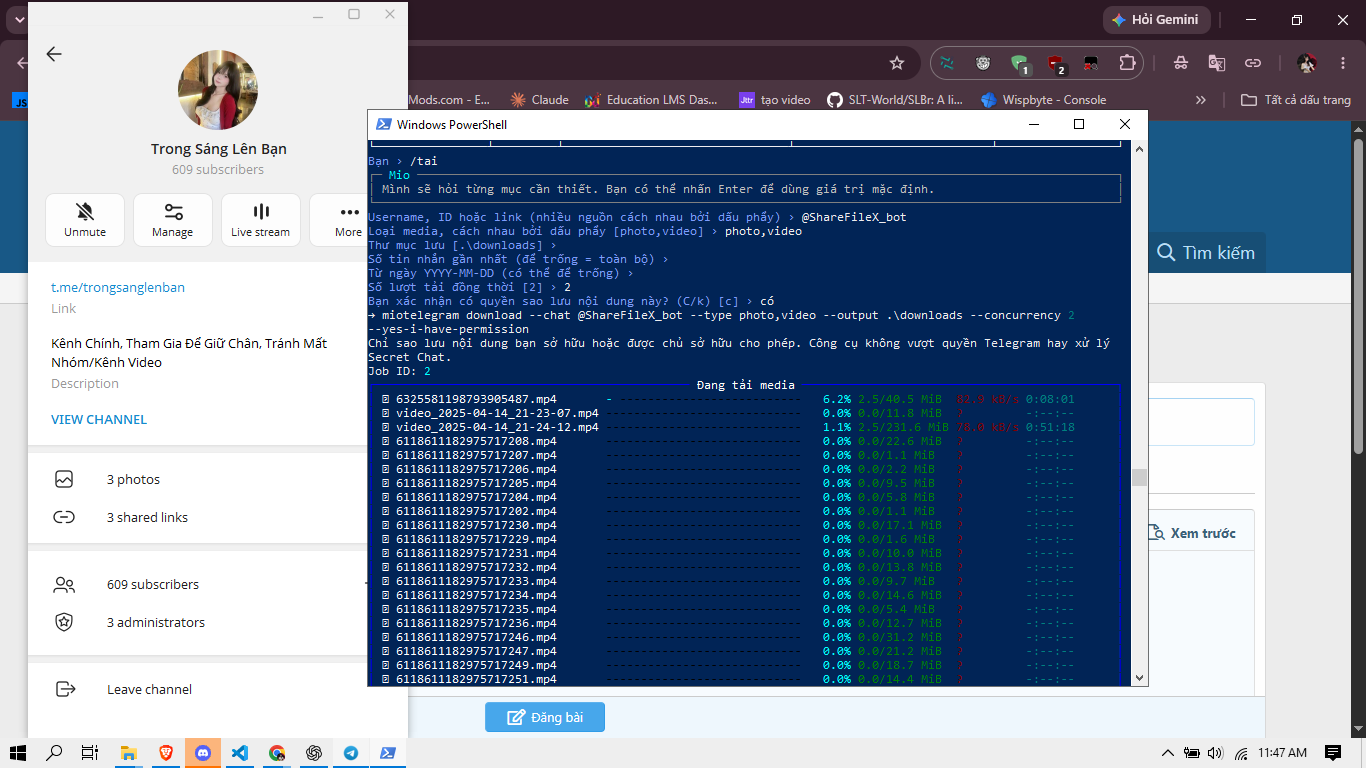Click the teal arrows Chrome extension icon
The height and width of the screenshot is (768, 1366).
[948, 63]
